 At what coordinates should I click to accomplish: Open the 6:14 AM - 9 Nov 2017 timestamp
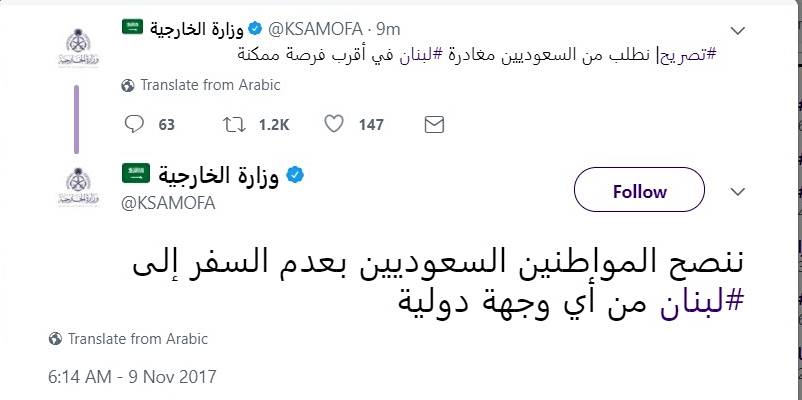132,377
